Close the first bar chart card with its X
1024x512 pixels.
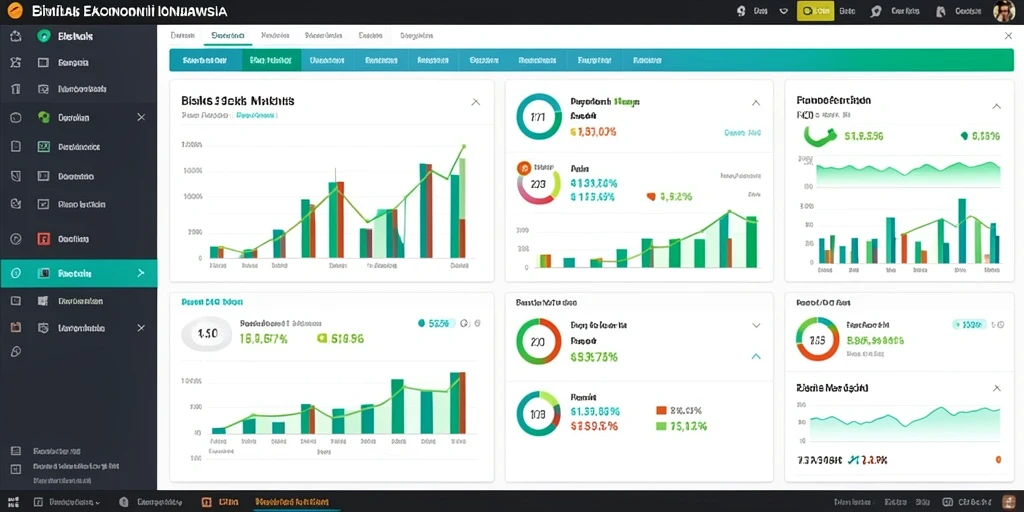tap(475, 102)
